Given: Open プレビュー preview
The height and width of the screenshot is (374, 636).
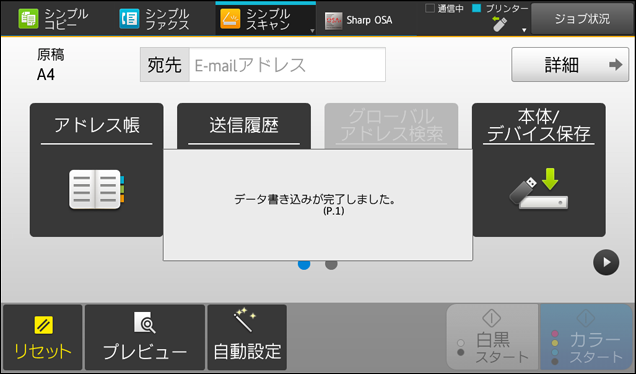Looking at the screenshot, I should [x=145, y=337].
